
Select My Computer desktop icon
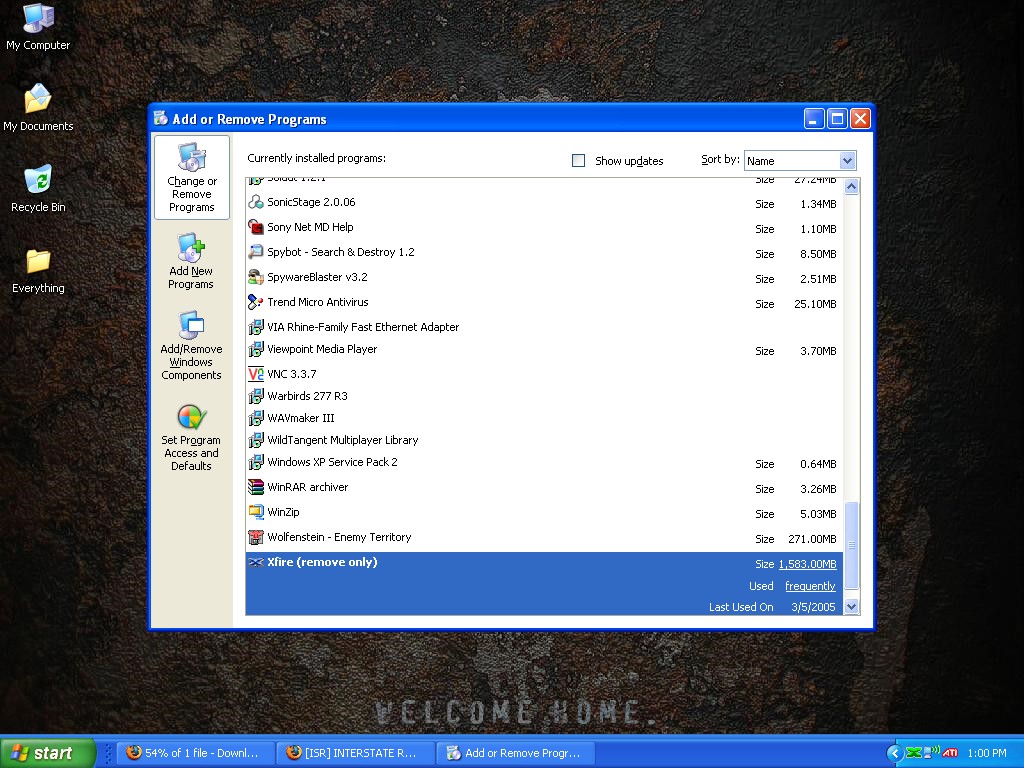point(38,27)
